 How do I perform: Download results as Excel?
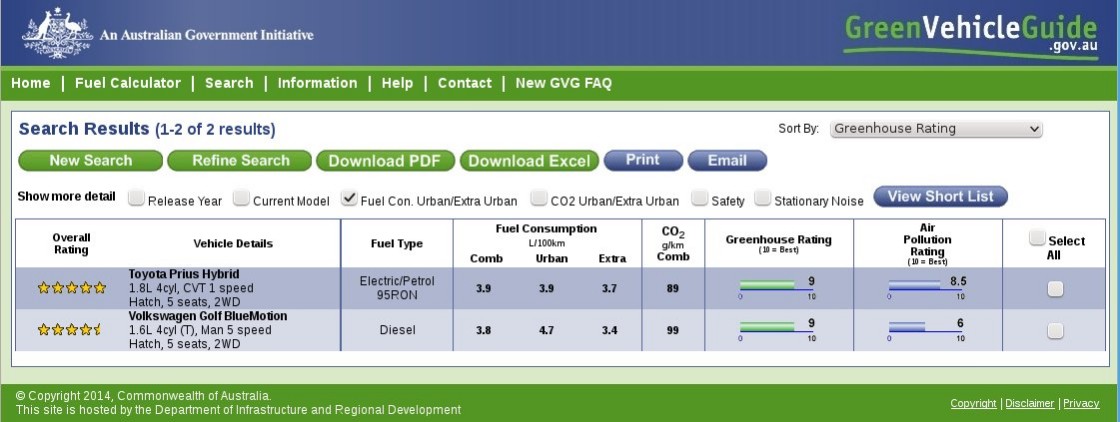pos(529,161)
